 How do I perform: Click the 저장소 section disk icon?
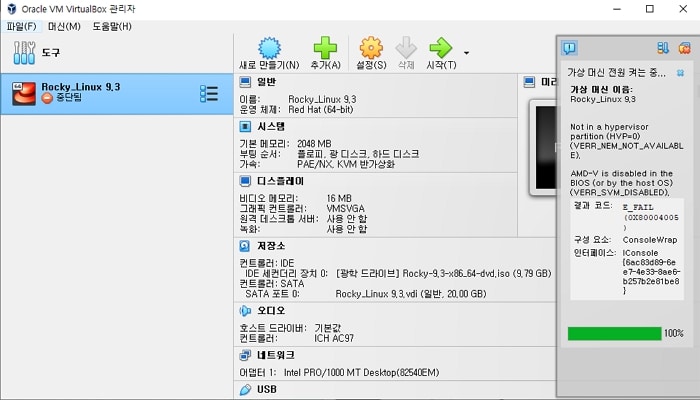coord(245,246)
